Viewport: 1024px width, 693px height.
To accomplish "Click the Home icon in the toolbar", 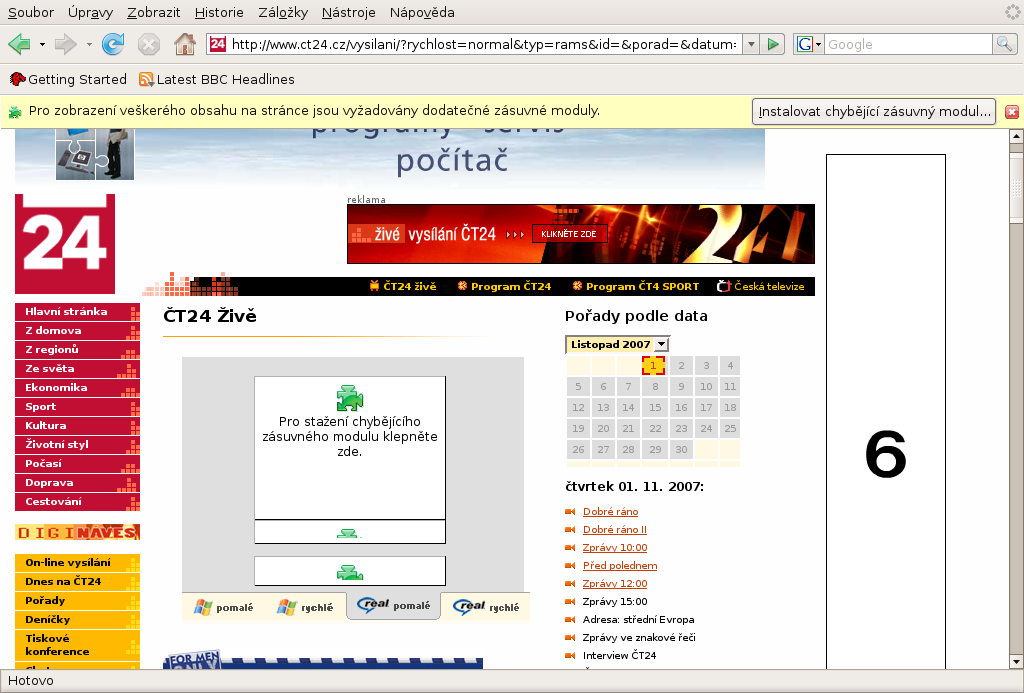I will point(184,44).
